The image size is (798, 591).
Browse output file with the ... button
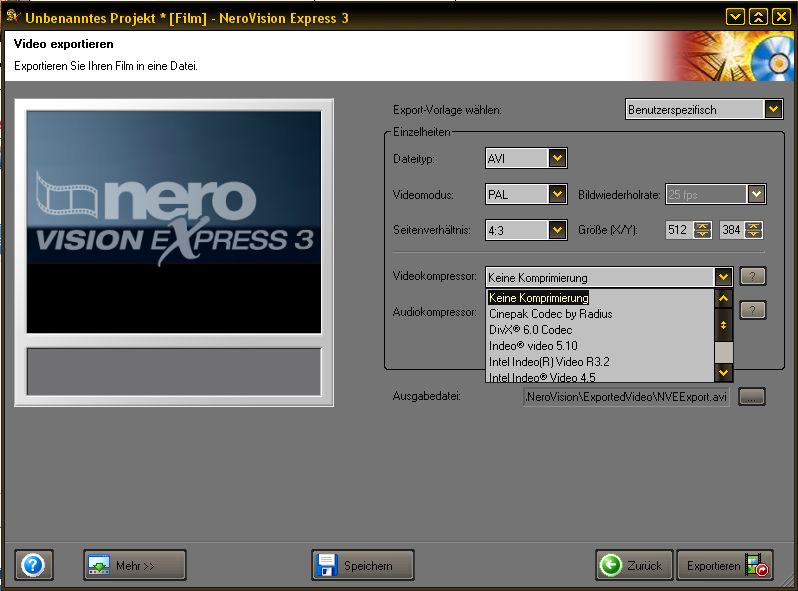752,397
